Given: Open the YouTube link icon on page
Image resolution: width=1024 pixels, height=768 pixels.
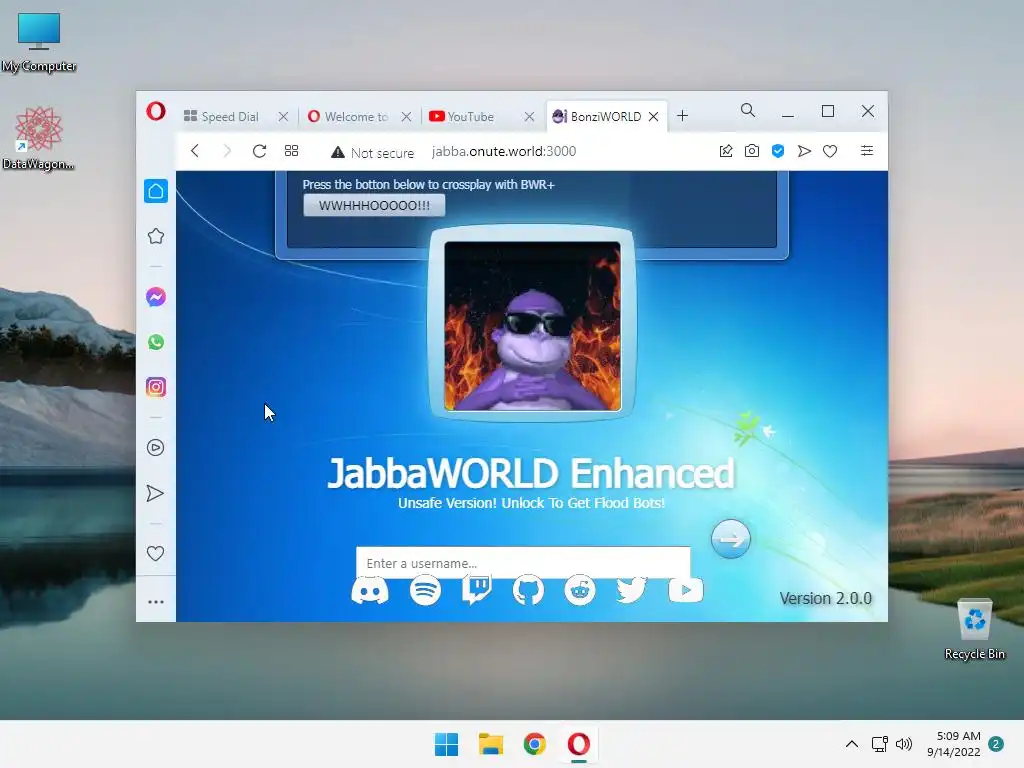Looking at the screenshot, I should 686,590.
